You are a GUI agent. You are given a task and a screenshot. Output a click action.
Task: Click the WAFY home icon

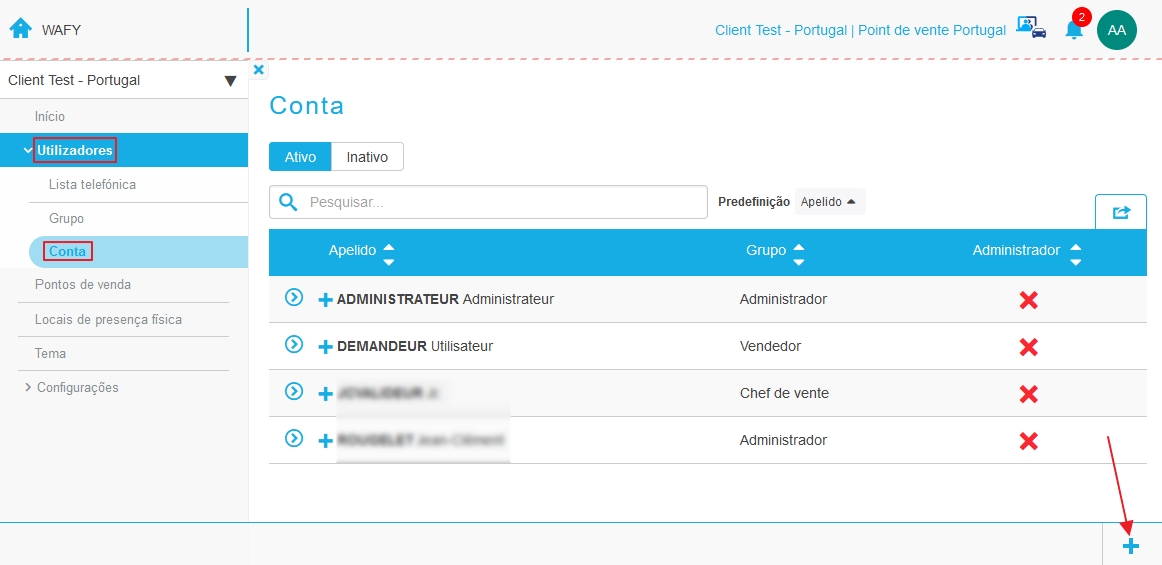(x=21, y=30)
